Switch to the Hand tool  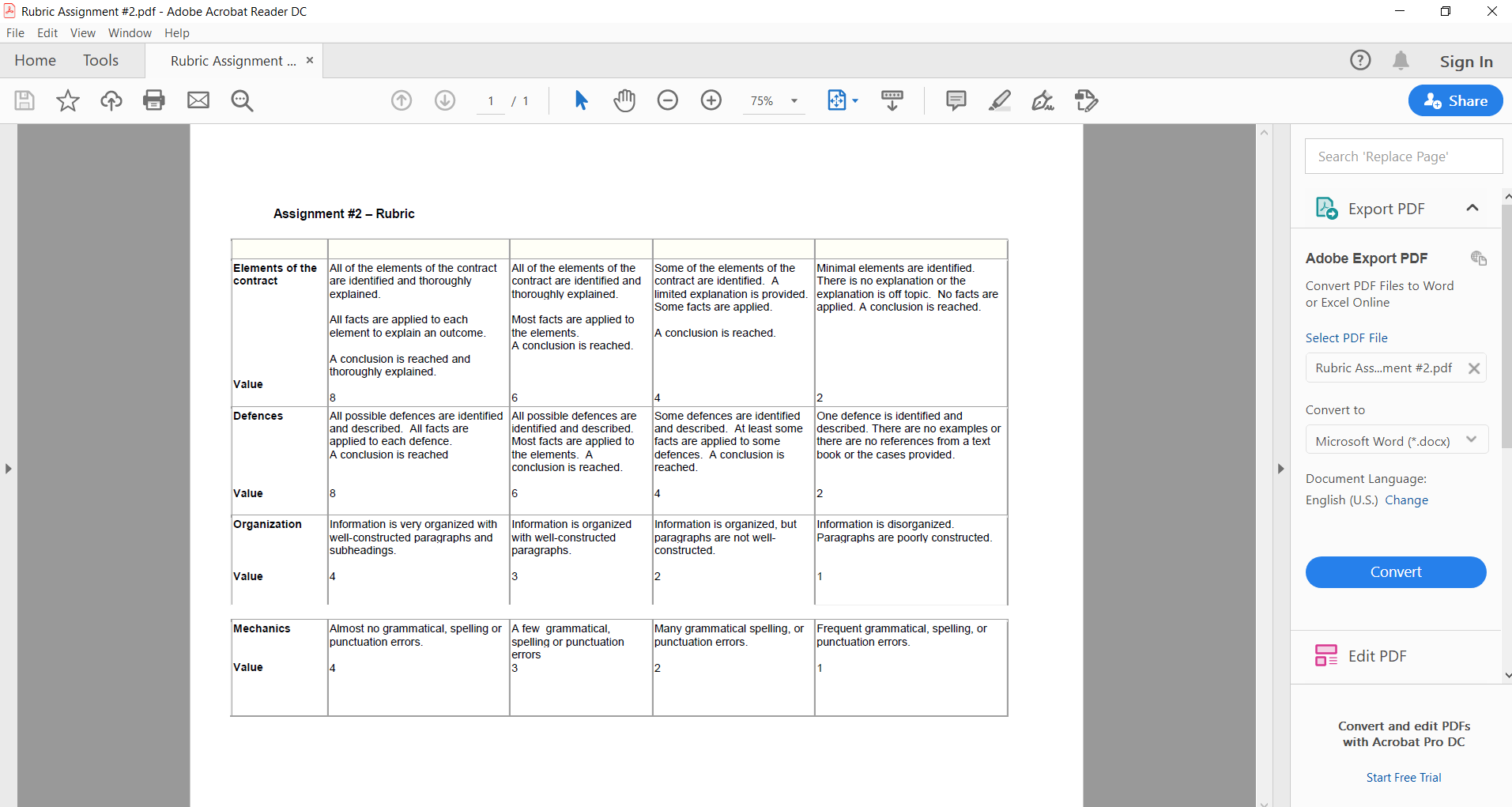pyautogui.click(x=624, y=100)
